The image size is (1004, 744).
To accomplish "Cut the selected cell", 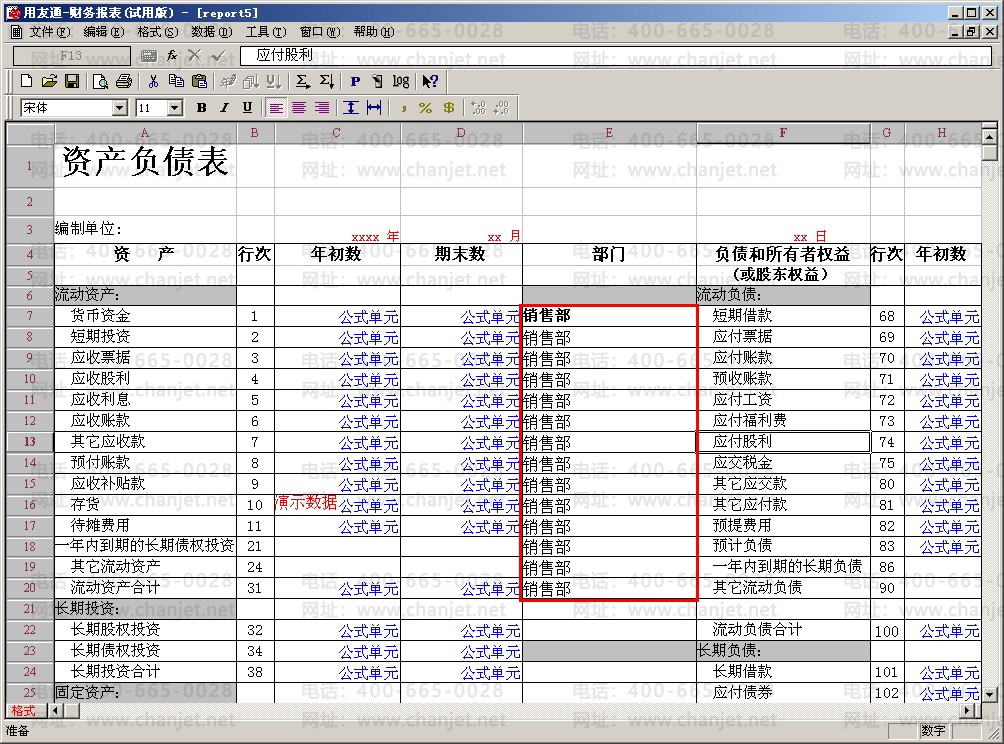I will [153, 81].
